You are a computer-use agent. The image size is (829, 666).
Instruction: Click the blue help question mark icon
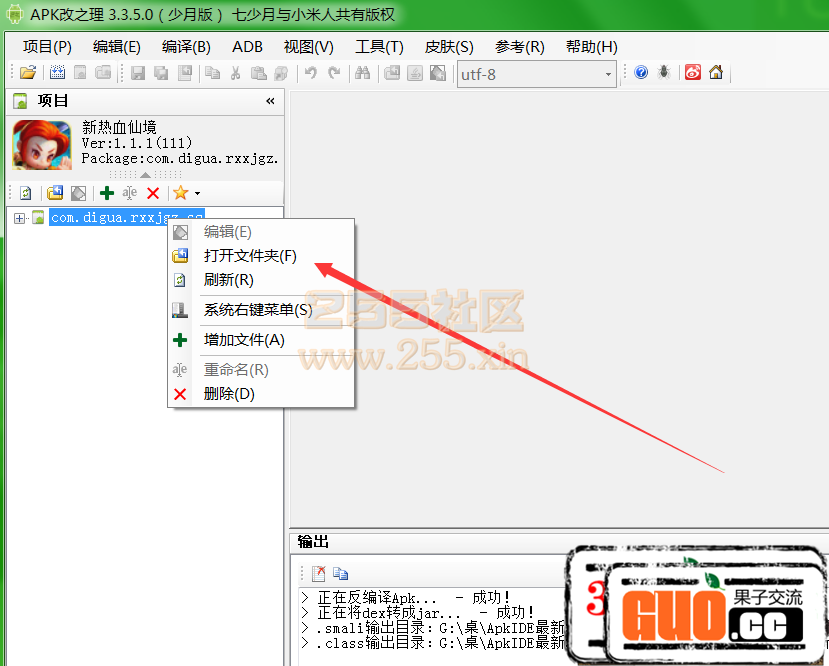click(x=641, y=73)
